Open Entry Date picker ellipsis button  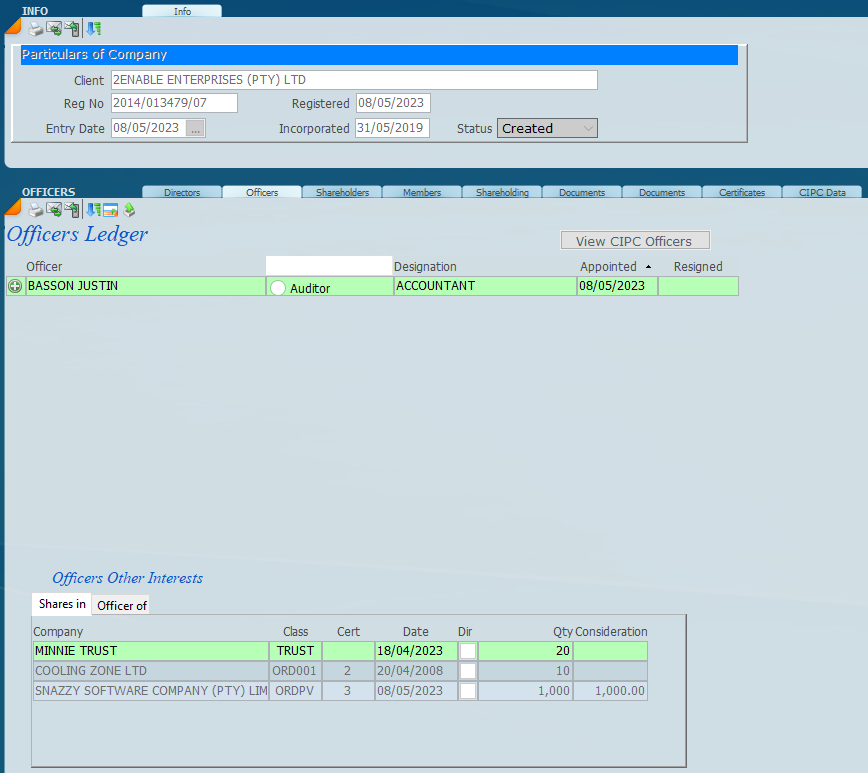(195, 128)
